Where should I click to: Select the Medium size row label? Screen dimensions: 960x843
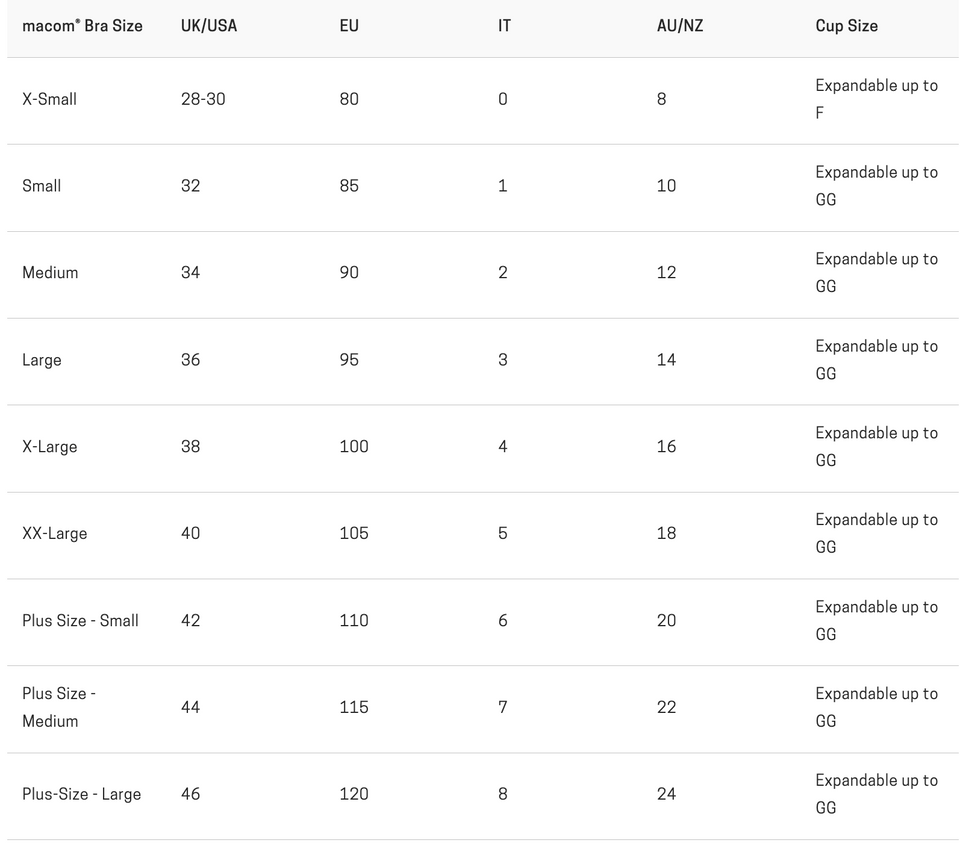click(x=50, y=273)
